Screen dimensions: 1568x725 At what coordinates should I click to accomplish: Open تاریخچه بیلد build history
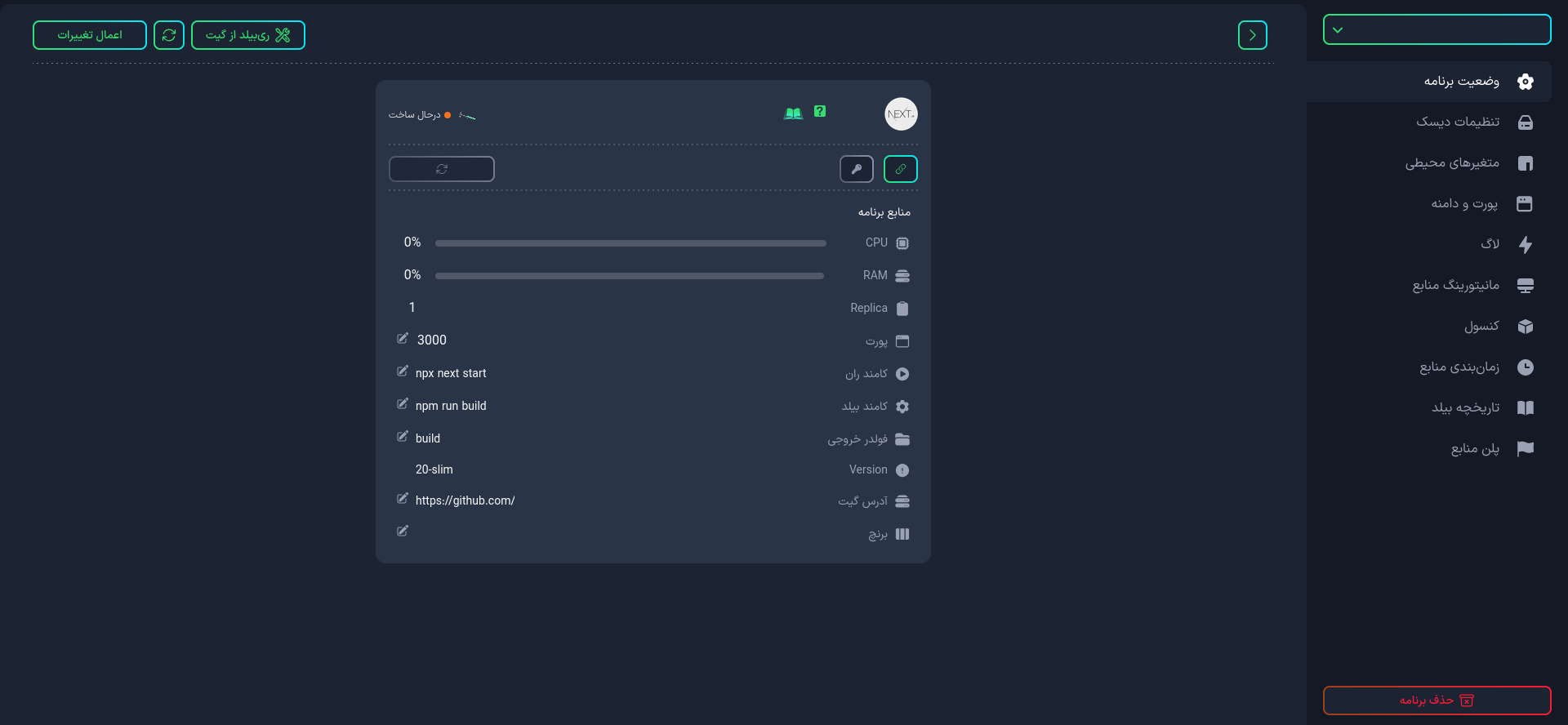click(1429, 408)
